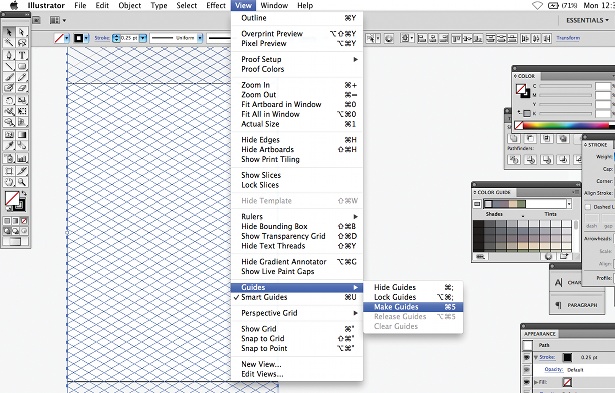Click the Cyan slider in Color panel
615x393 pixels.
[566, 86]
